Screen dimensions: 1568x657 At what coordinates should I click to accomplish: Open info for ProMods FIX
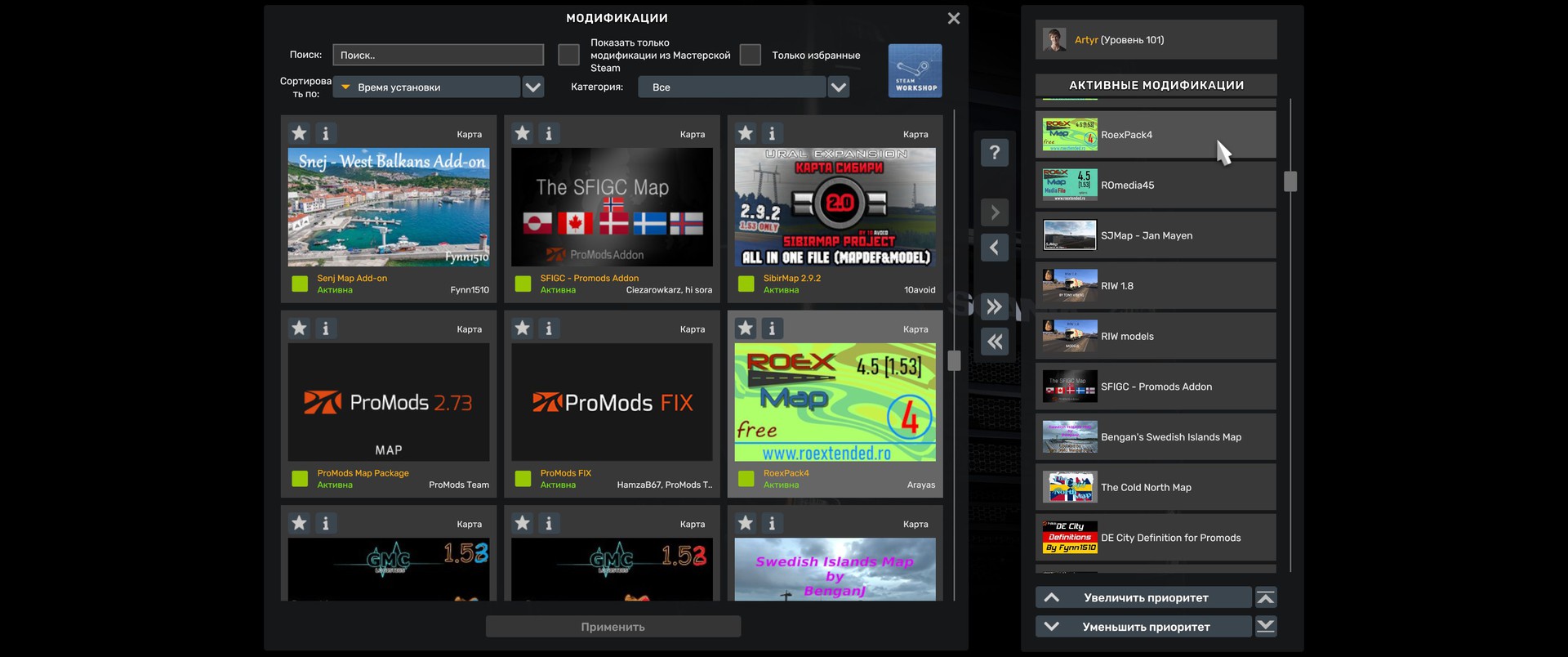tap(549, 328)
